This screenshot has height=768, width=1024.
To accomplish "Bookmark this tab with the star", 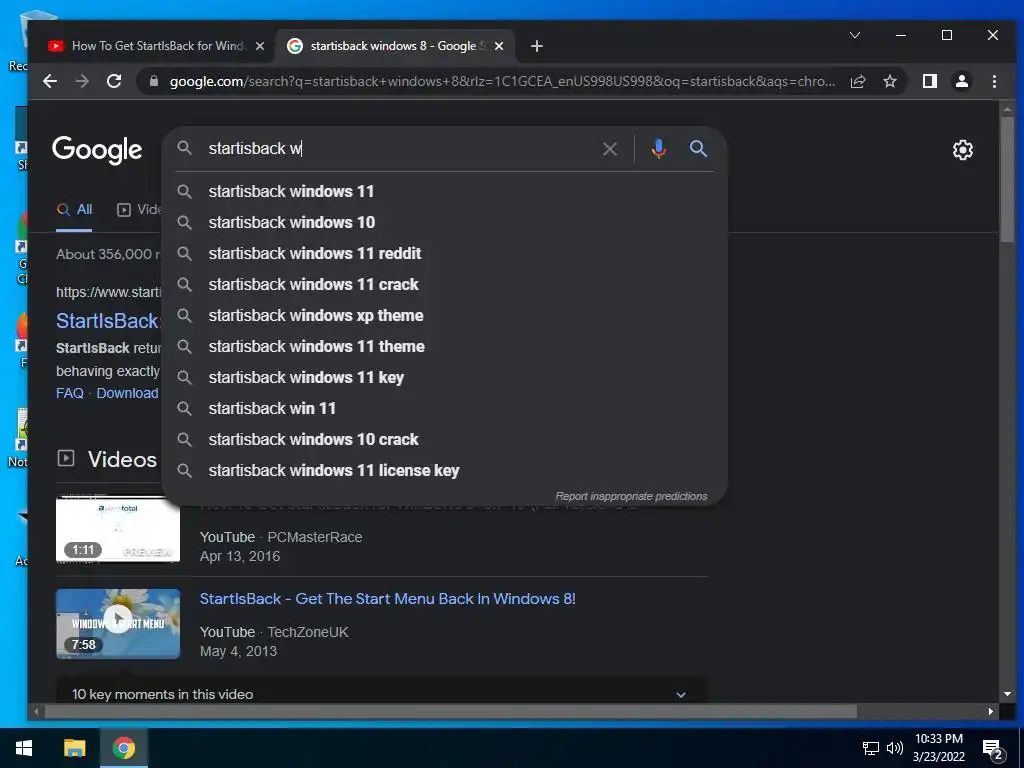I will [x=889, y=82].
